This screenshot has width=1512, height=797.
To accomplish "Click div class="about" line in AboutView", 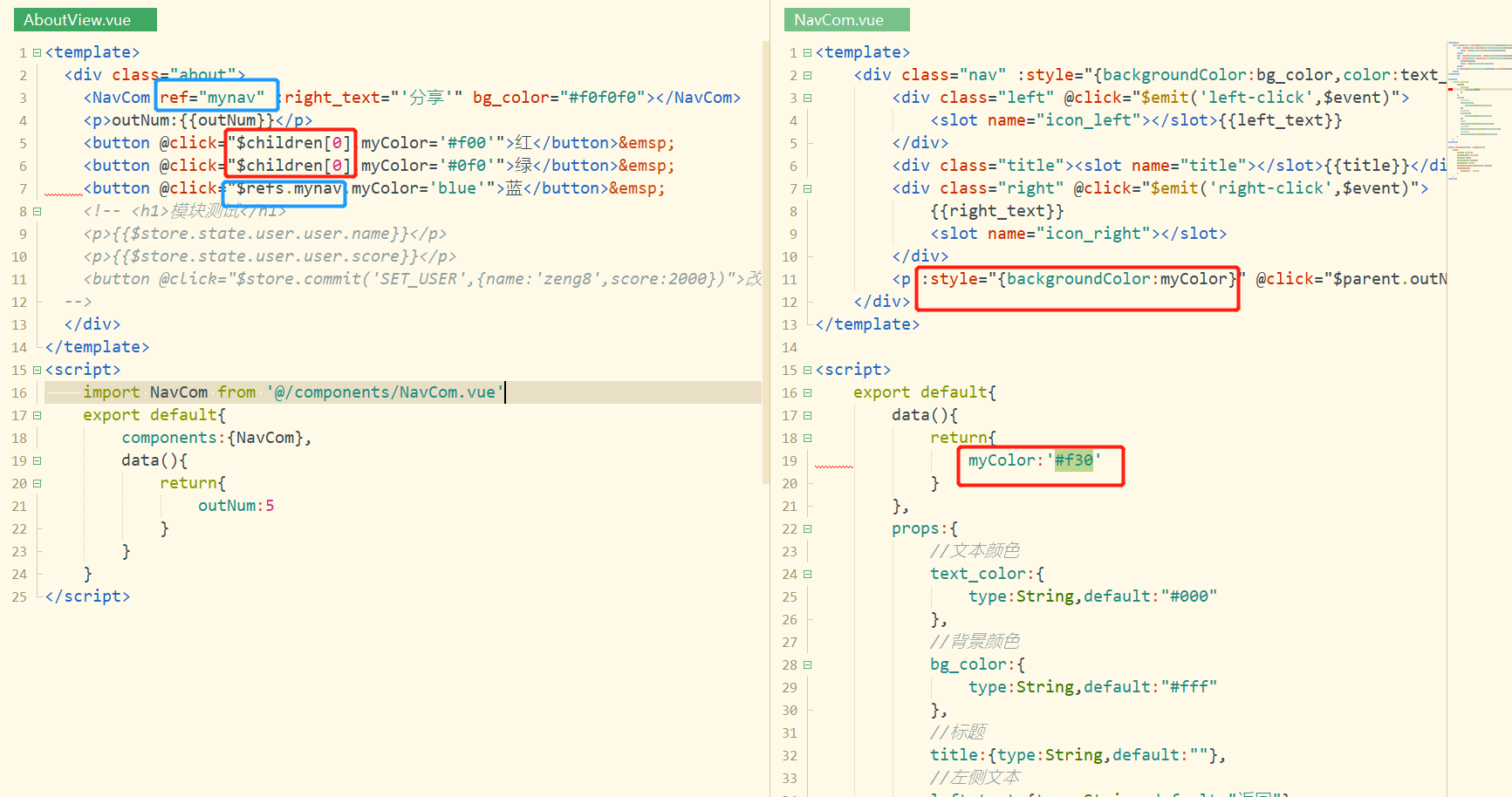I will pyautogui.click(x=154, y=75).
